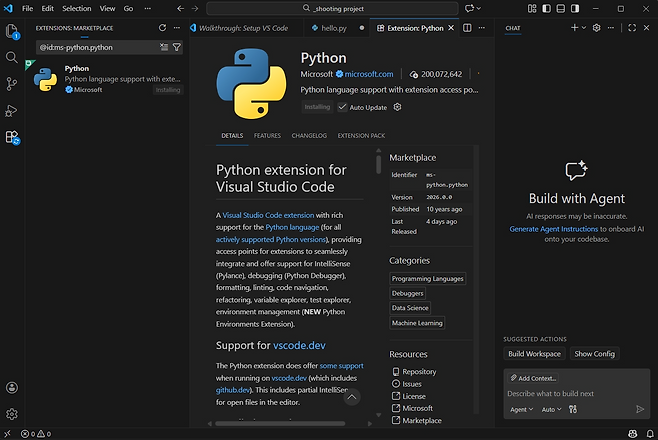Open the Source Control view
The width and height of the screenshot is (658, 440).
pos(12,84)
